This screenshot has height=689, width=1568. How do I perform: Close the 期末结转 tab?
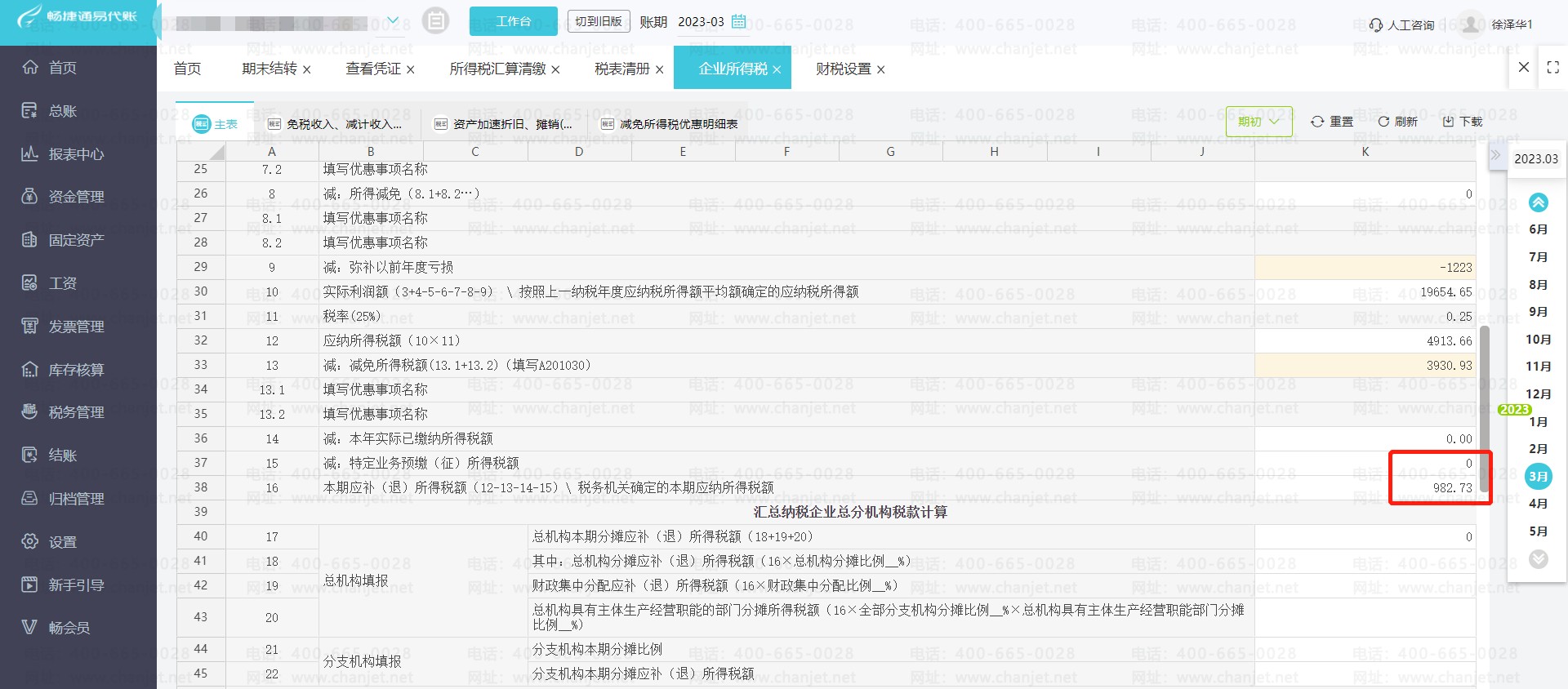[307, 69]
